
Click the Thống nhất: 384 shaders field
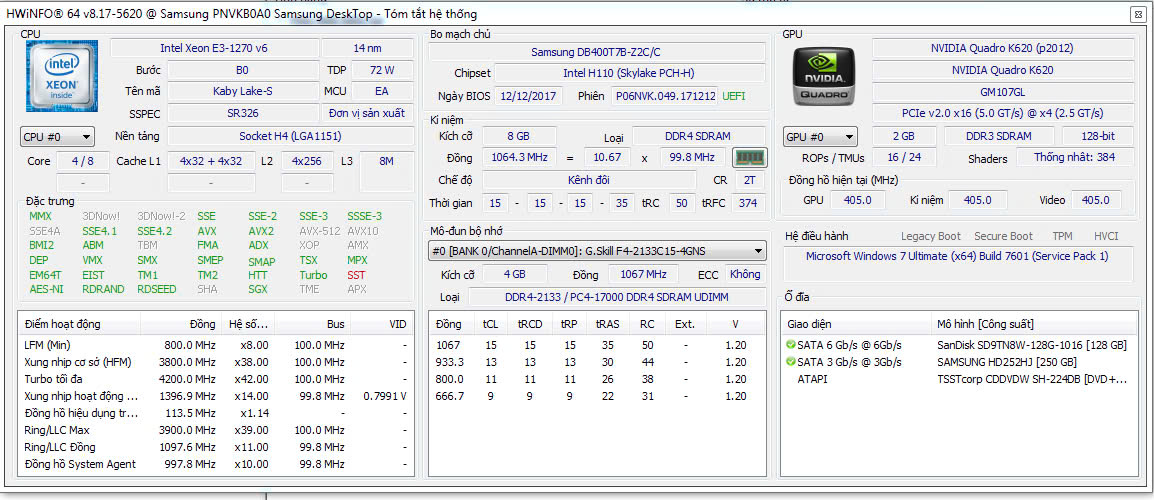[1075, 158]
